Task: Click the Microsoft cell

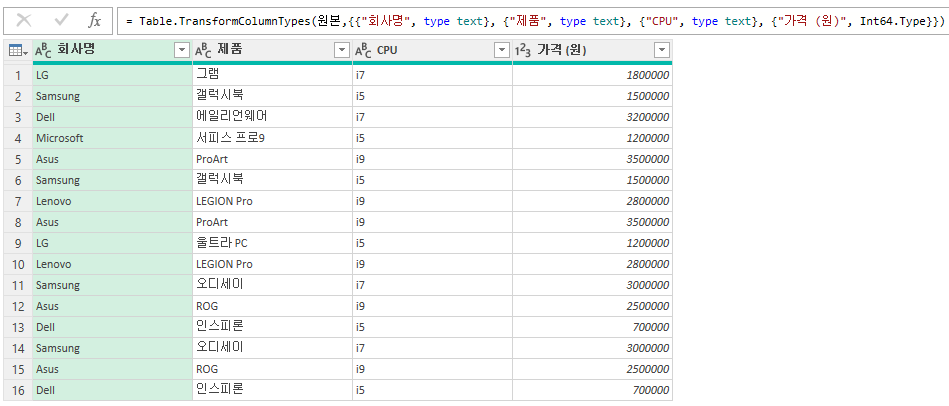Action: [113, 138]
